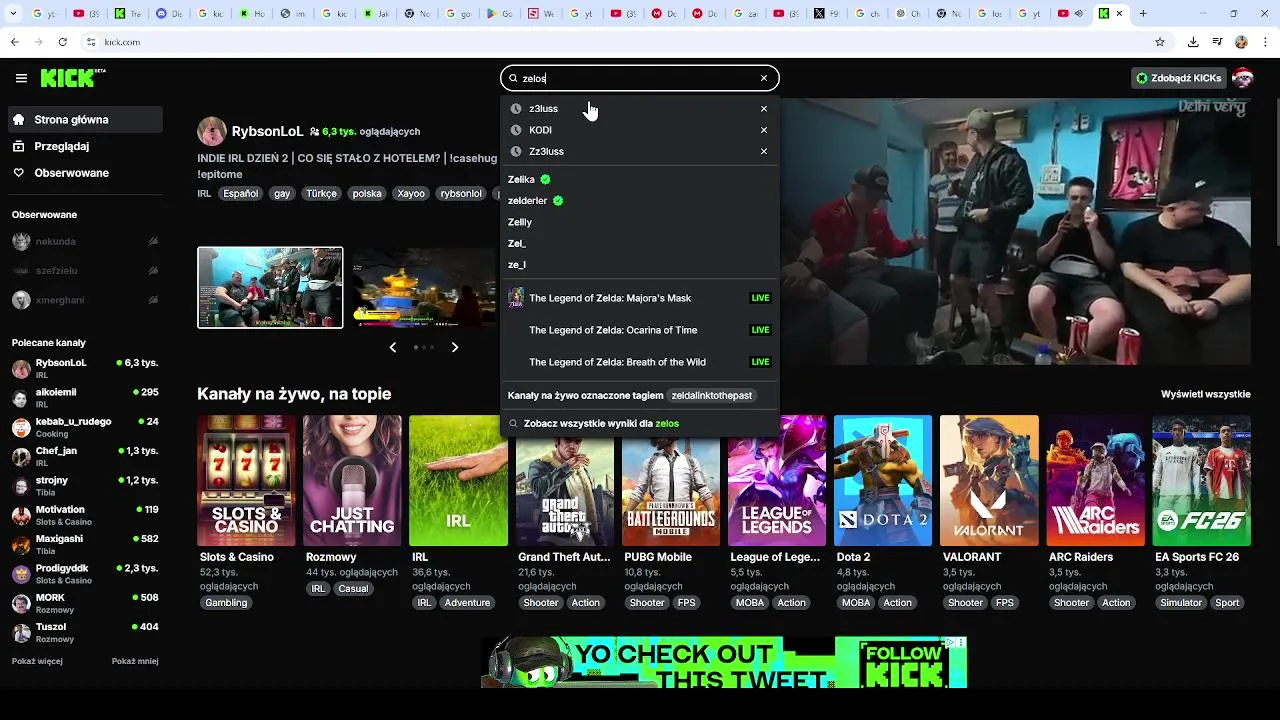Click Wyświetl wszystkie link
Viewport: 1280px width, 720px height.
[x=1206, y=394]
